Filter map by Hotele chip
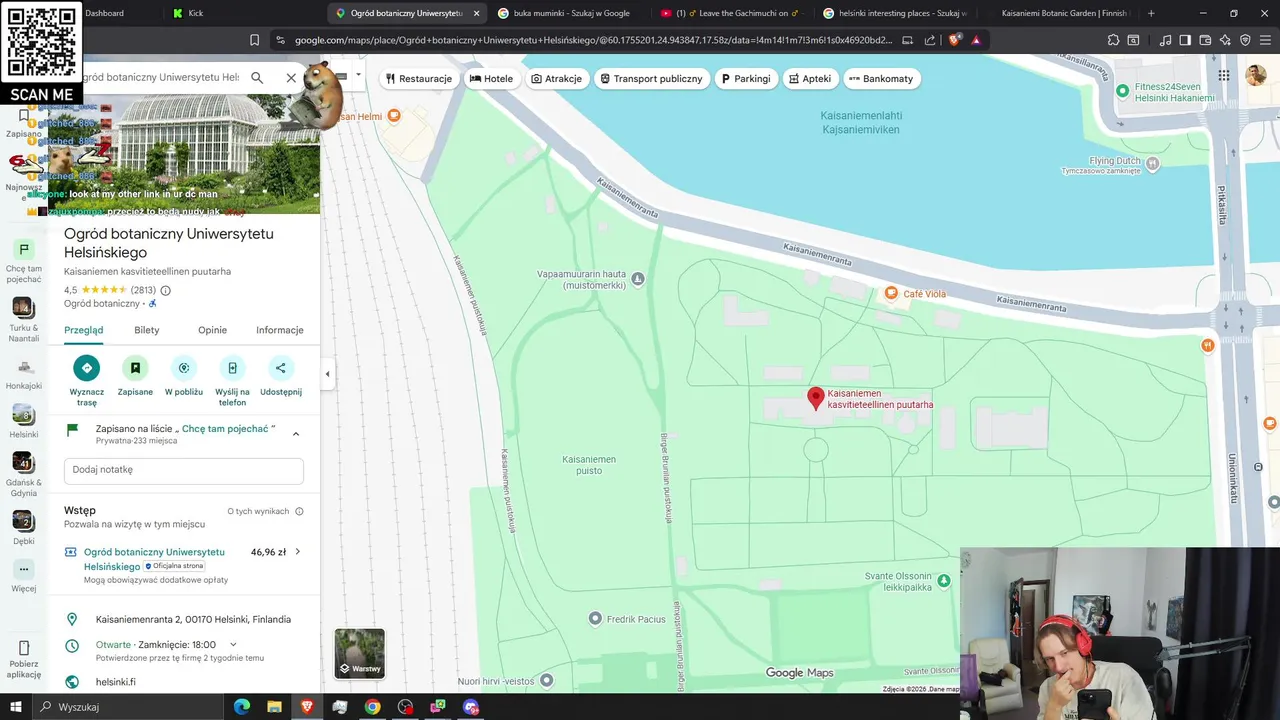1280x720 pixels. tap(491, 79)
